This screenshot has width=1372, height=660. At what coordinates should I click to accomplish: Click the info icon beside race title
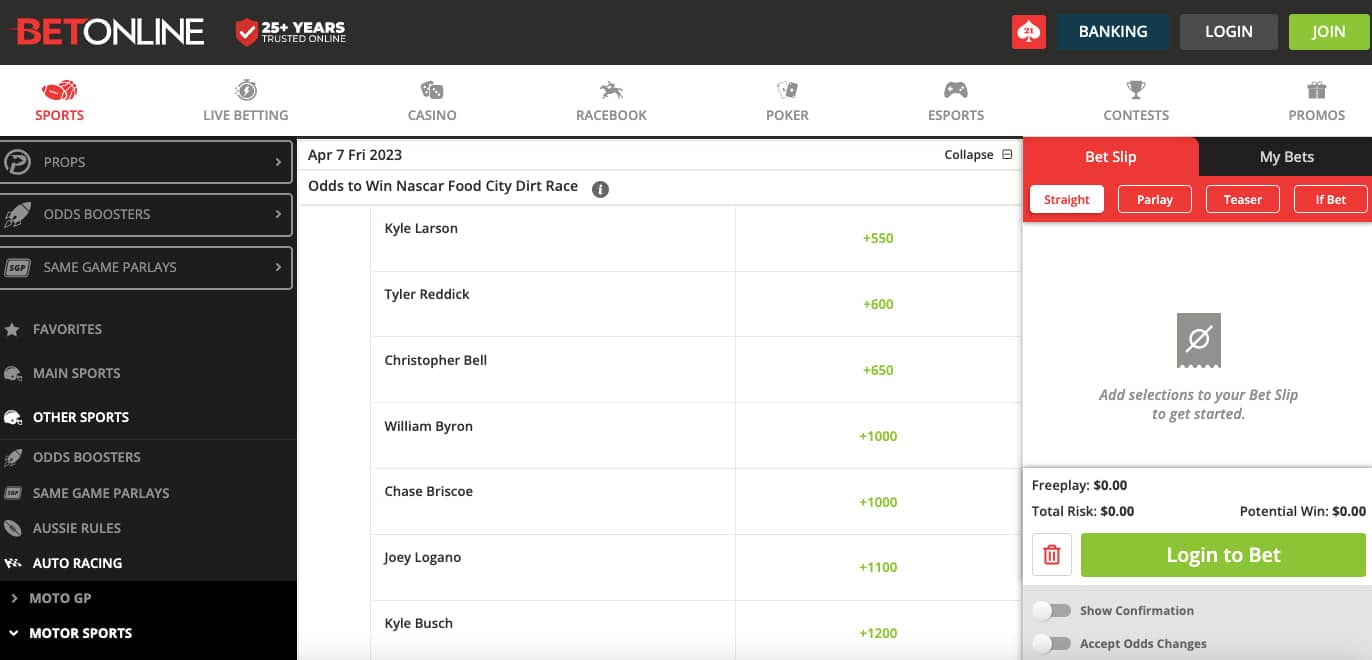point(600,188)
